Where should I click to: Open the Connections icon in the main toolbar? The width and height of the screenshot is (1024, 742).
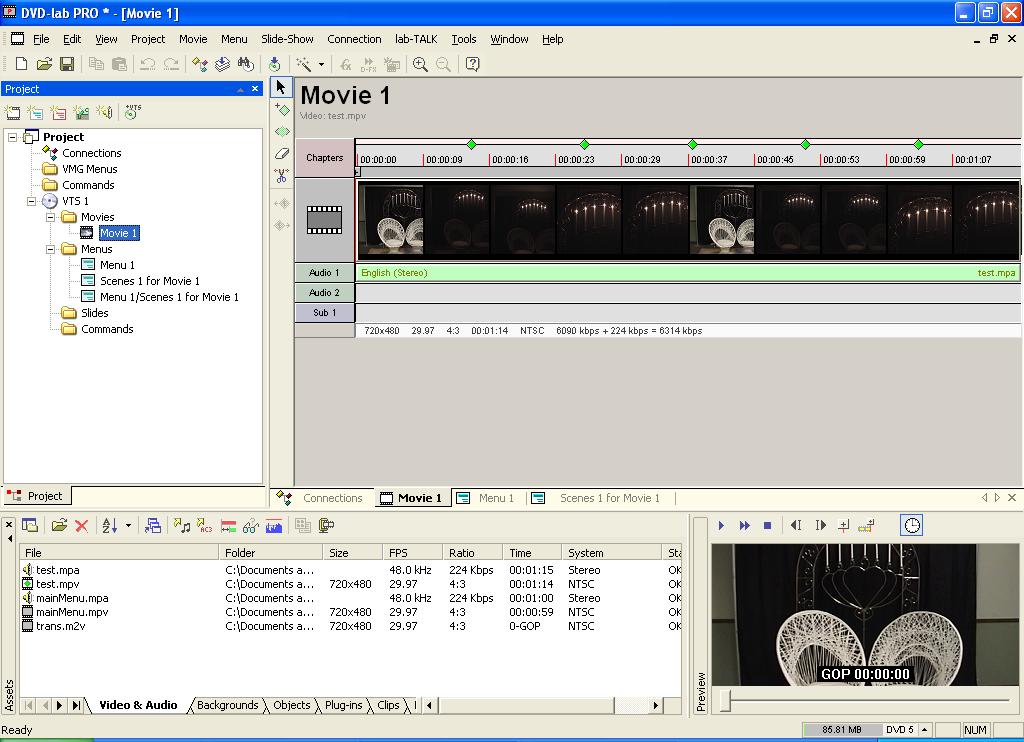pyautogui.click(x=200, y=64)
